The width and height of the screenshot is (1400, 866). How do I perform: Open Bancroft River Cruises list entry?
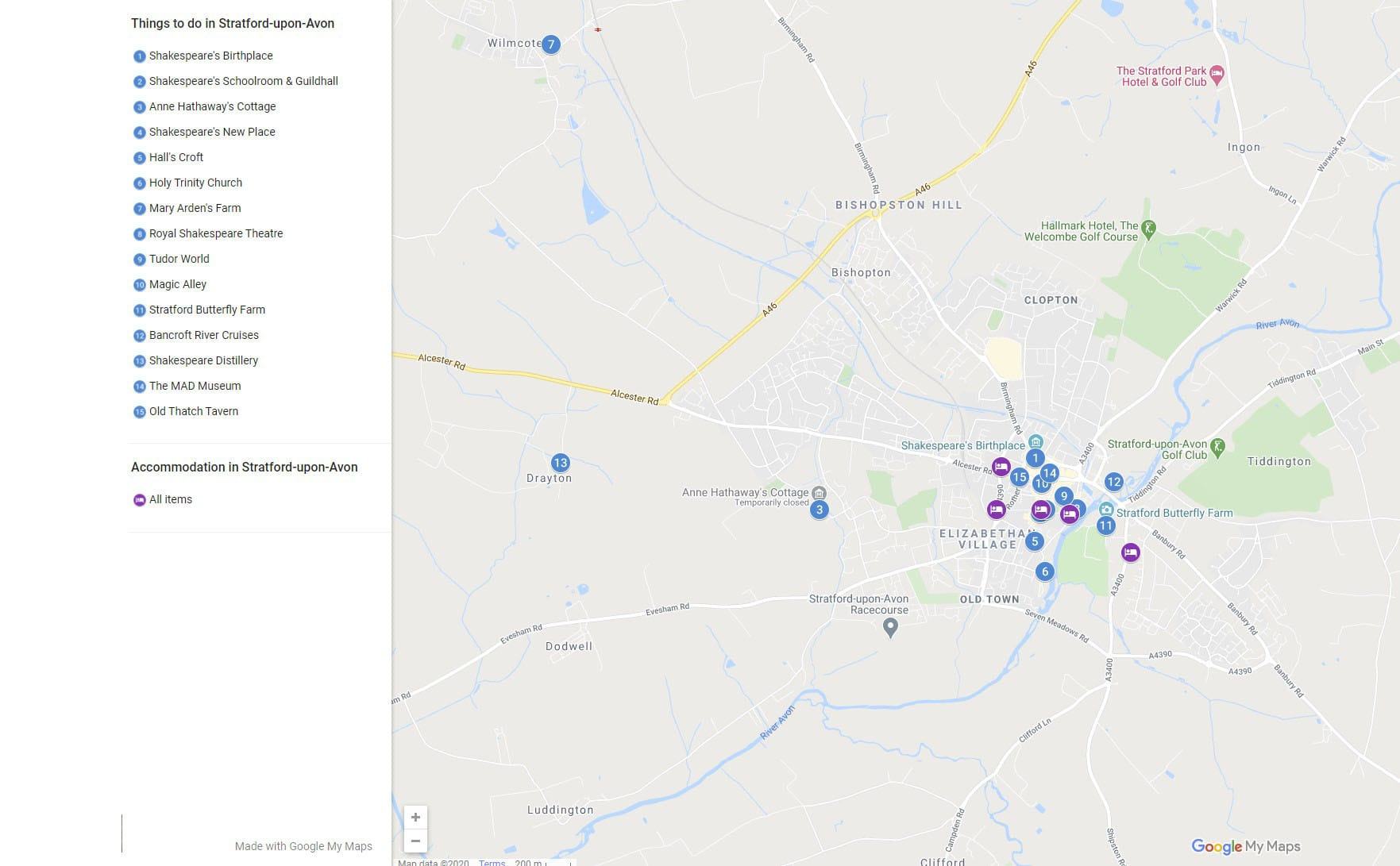(203, 335)
